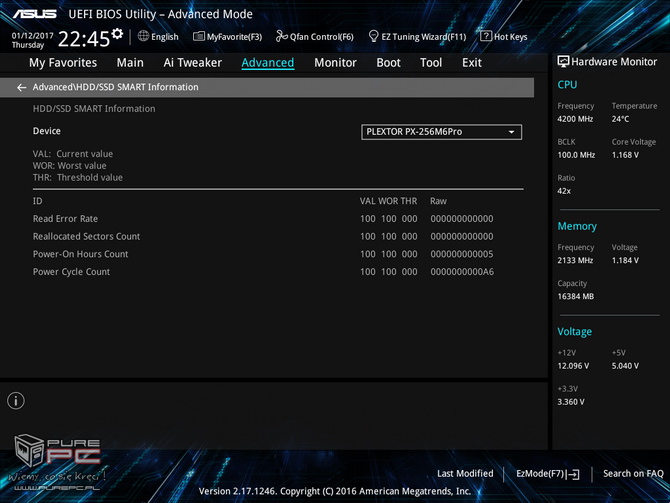
Task: Click the Qfan Control fan icon
Action: pos(282,36)
